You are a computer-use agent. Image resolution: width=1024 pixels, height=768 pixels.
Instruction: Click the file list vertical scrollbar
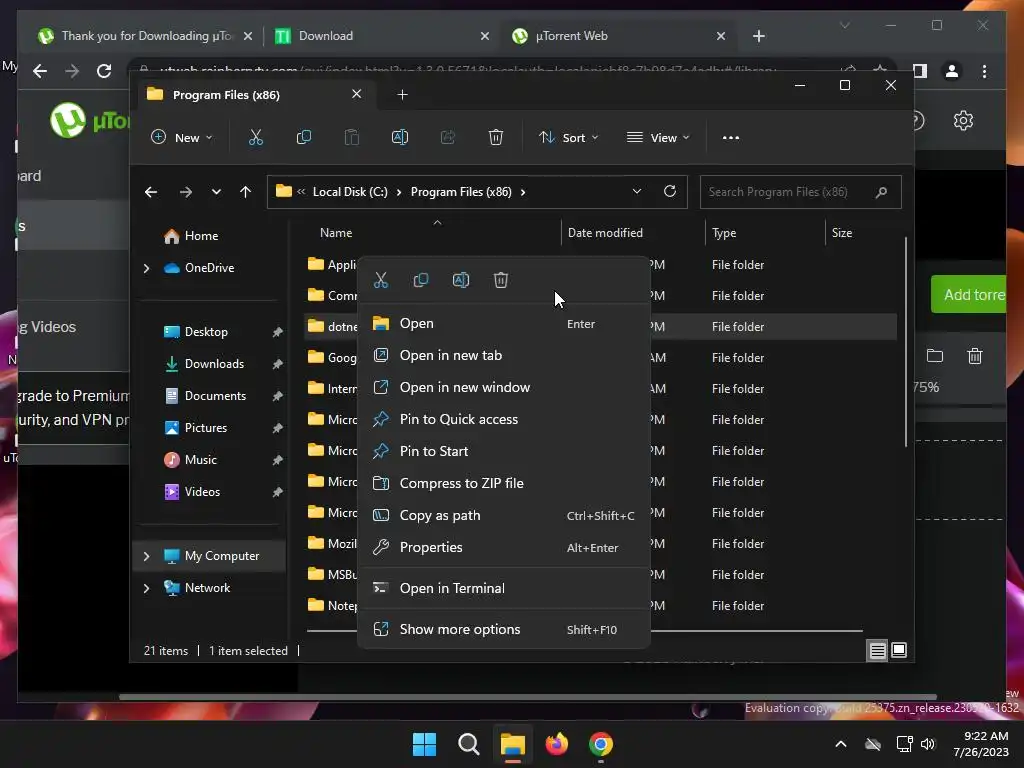[906, 342]
